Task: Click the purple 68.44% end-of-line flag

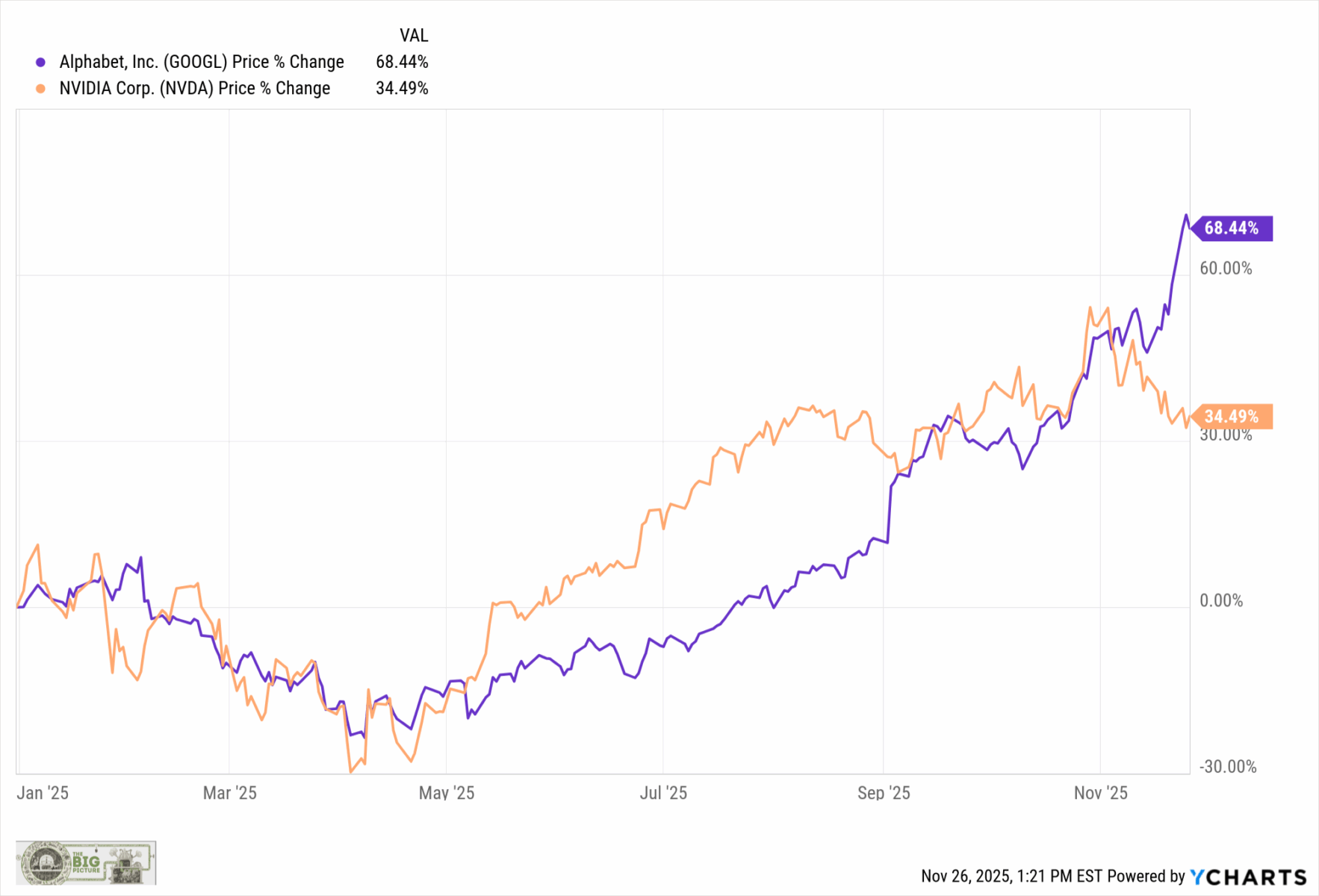Action: 1232,228
